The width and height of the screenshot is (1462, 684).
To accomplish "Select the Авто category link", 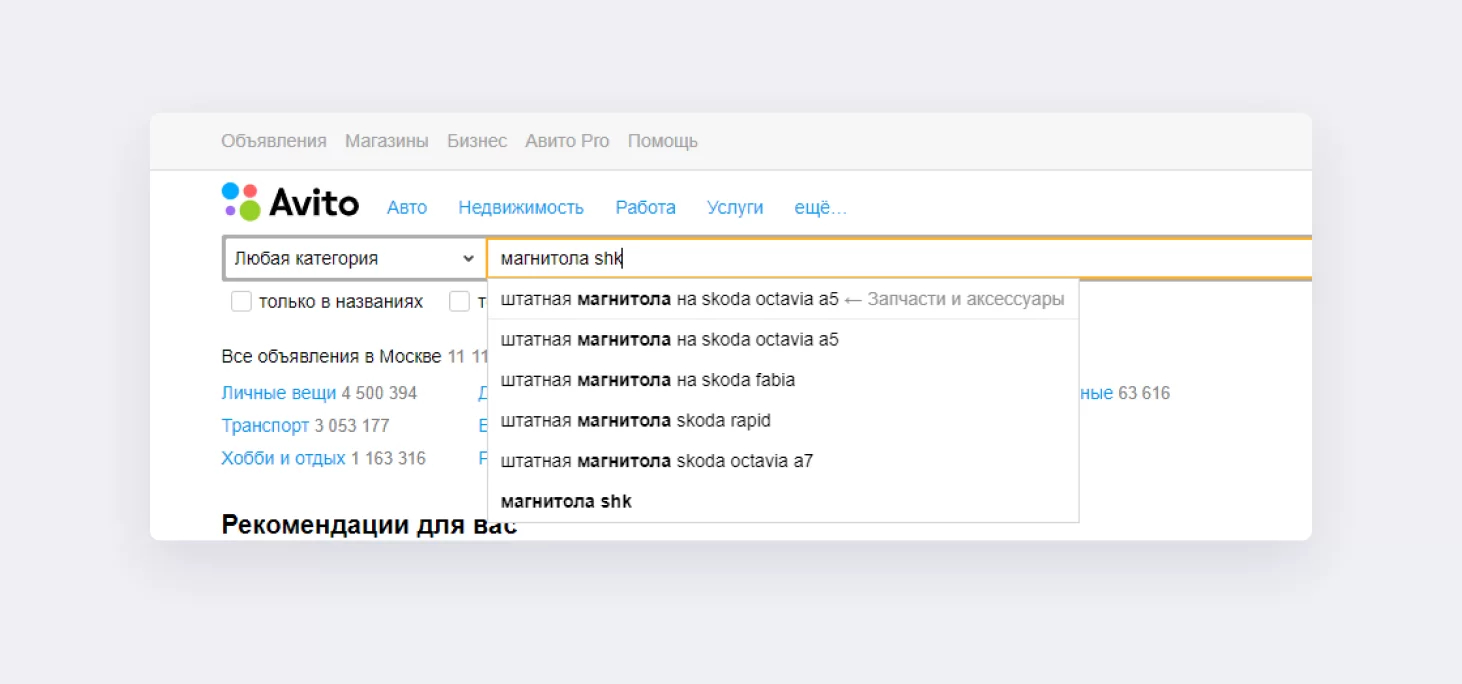I will (407, 208).
